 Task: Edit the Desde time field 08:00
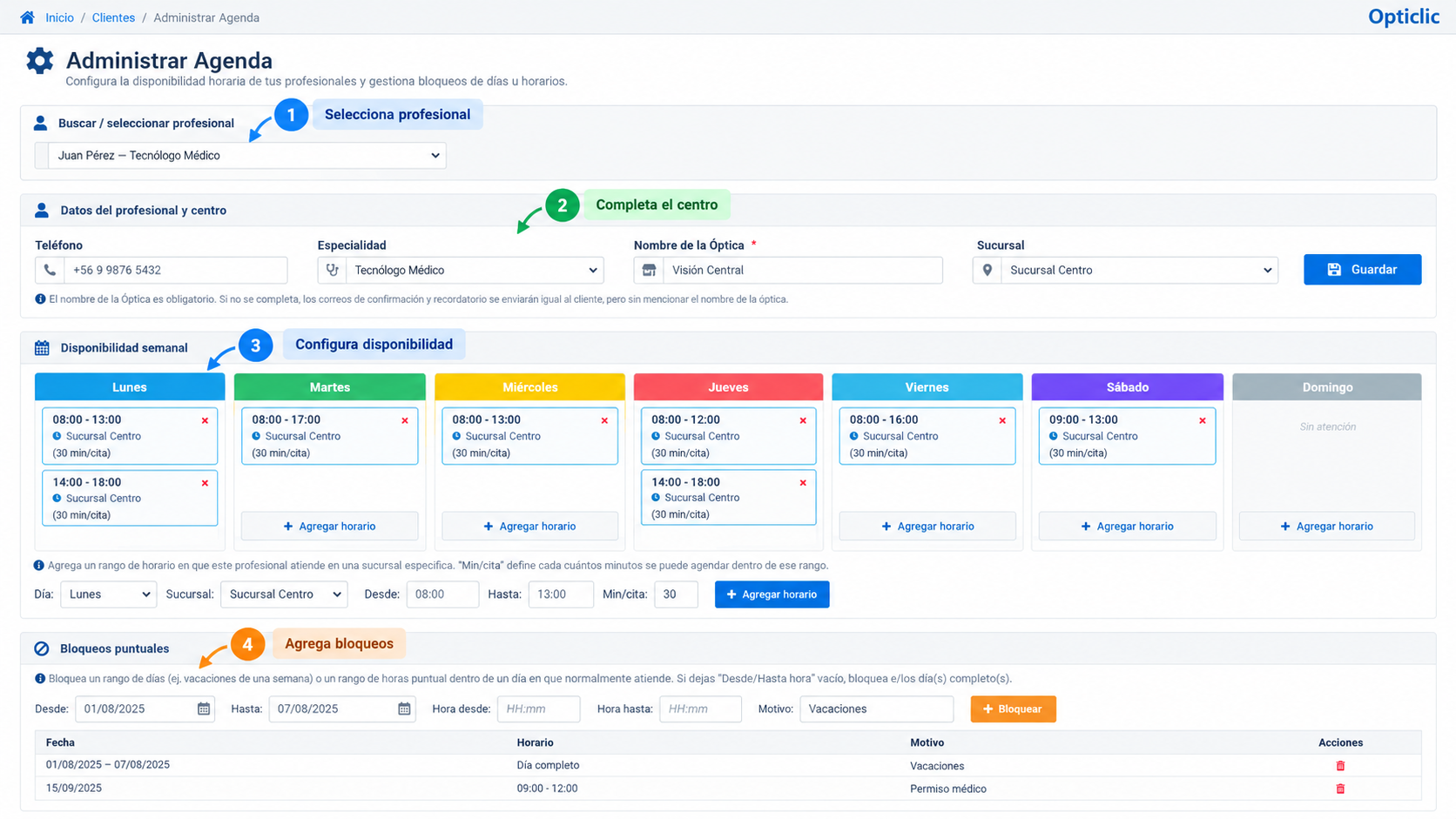click(x=442, y=594)
